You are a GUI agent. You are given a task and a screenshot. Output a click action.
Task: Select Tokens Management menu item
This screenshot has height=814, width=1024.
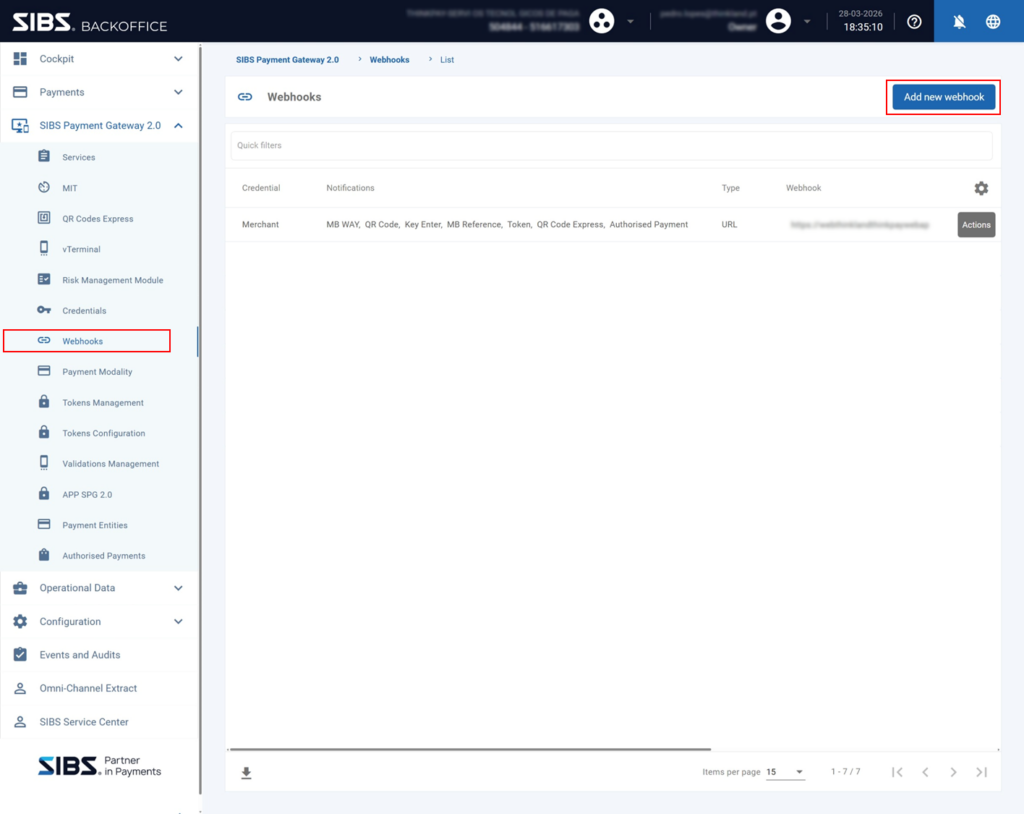(102, 403)
